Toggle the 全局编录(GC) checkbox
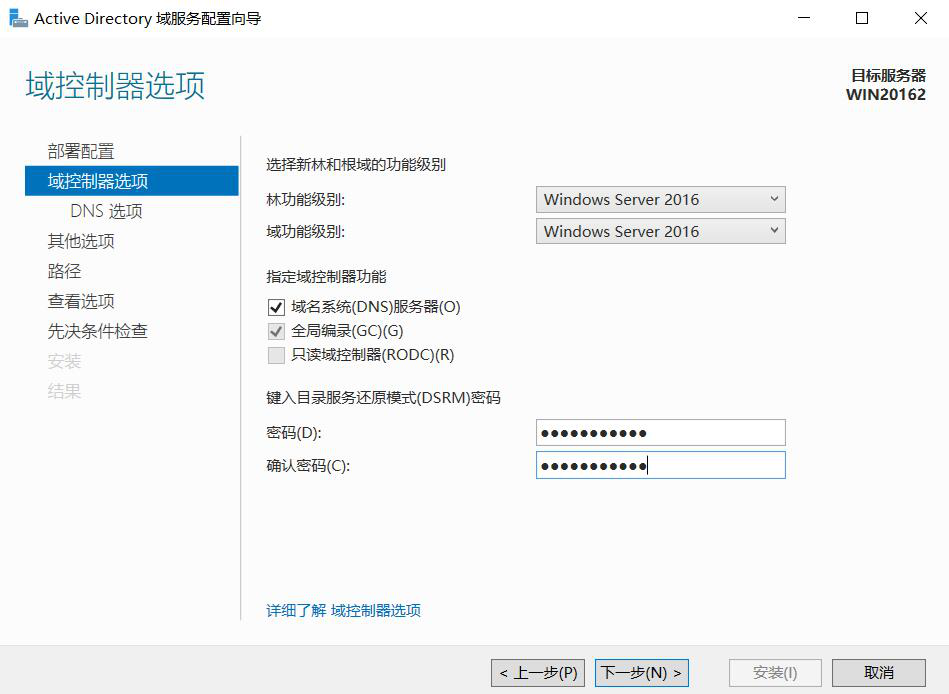The image size is (949, 694). [x=276, y=331]
